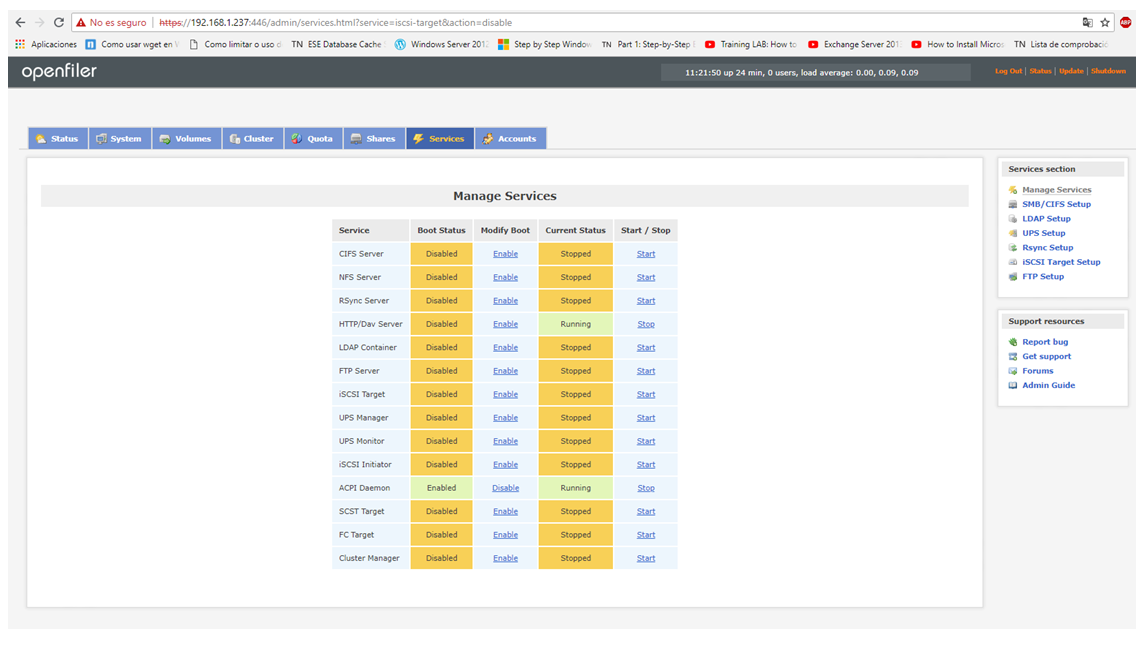Image resolution: width=1142 pixels, height=645 pixels.
Task: Stop the HTTP/Dav Server service
Action: [646, 324]
